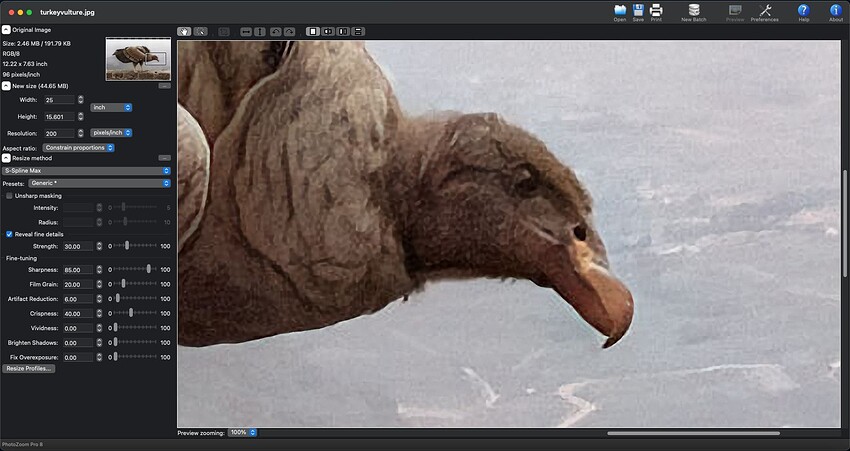Open an image with the Open icon
Screen dimensions: 850x451
[620, 10]
